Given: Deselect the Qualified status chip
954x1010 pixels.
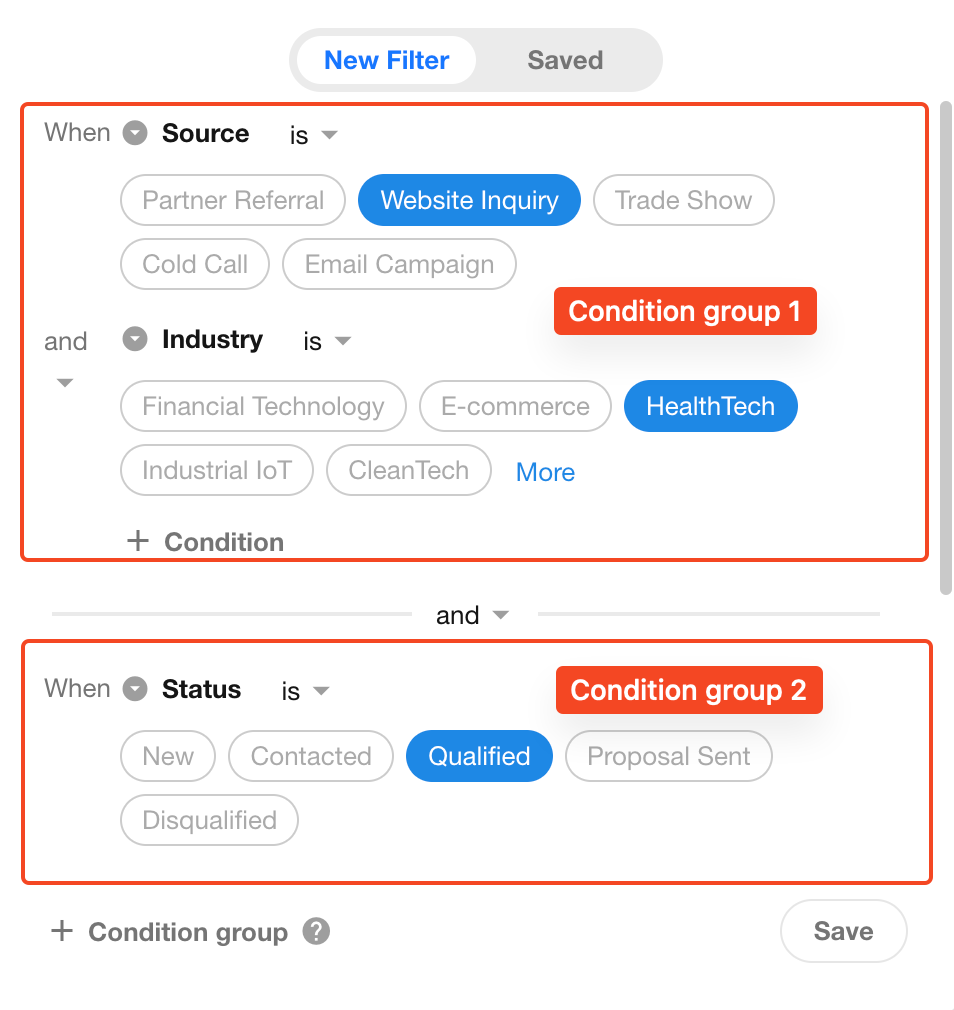Looking at the screenshot, I should pyautogui.click(x=479, y=756).
